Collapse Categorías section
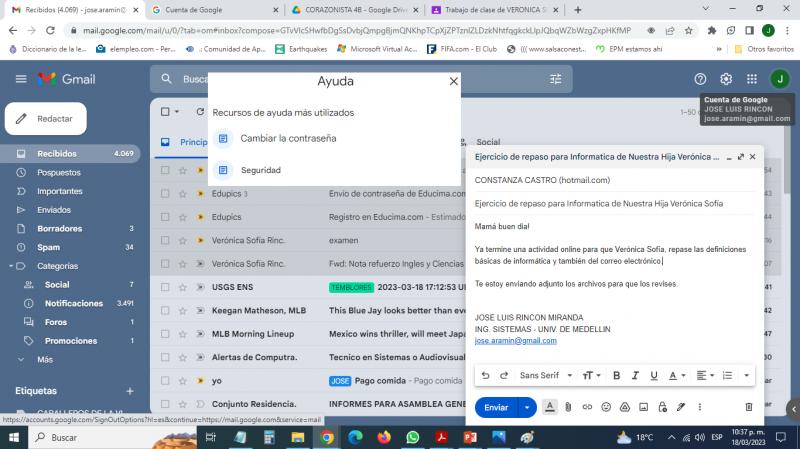Image resolution: width=800 pixels, height=449 pixels. 11,266
